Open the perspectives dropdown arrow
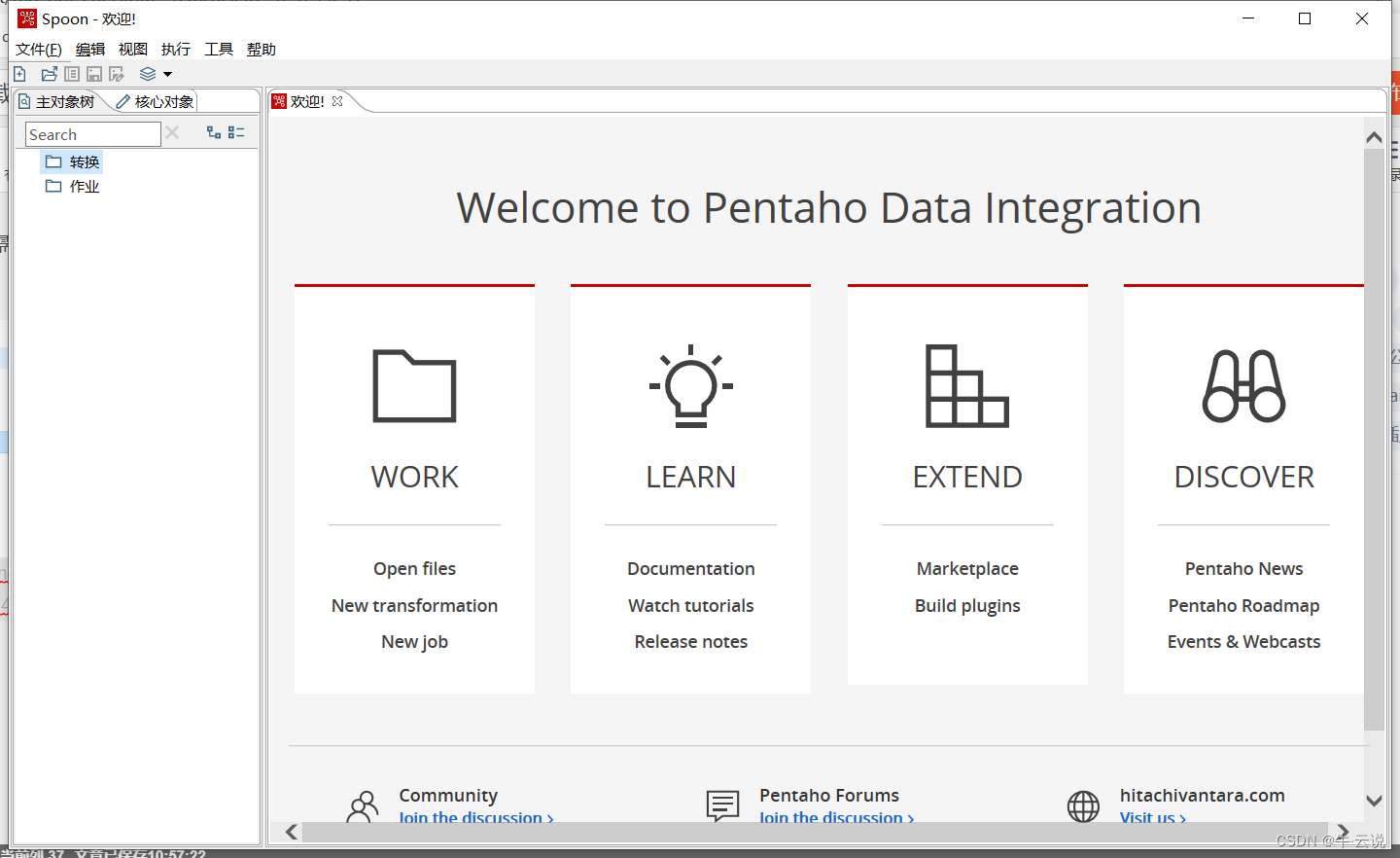The image size is (1400, 858). [x=167, y=75]
